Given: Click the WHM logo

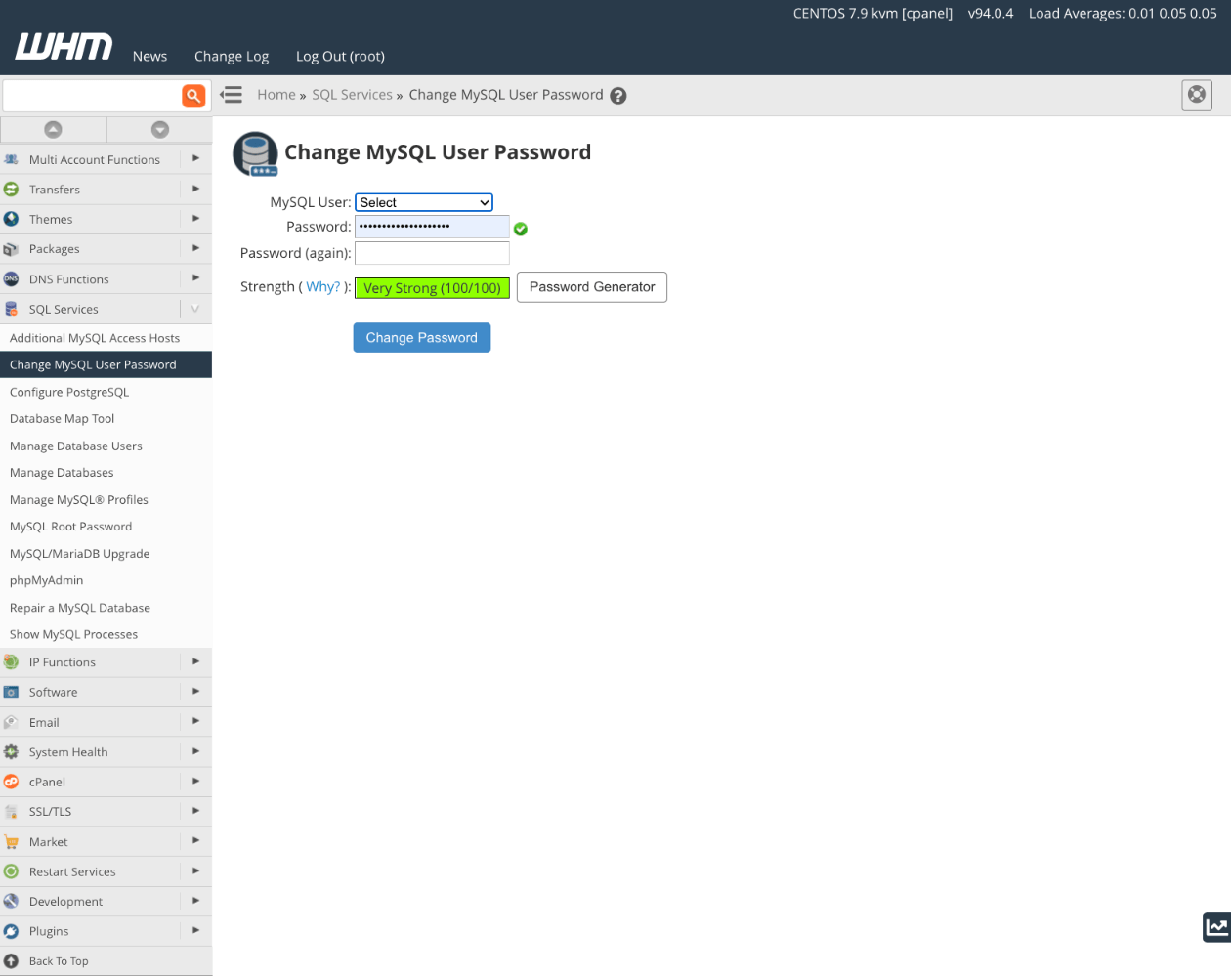Looking at the screenshot, I should point(63,45).
